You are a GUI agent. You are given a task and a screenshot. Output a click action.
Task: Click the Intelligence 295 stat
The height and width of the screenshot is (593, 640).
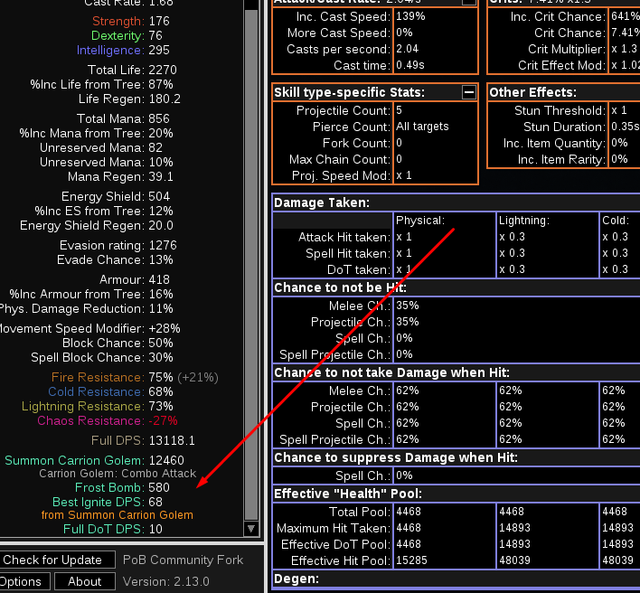click(123, 50)
